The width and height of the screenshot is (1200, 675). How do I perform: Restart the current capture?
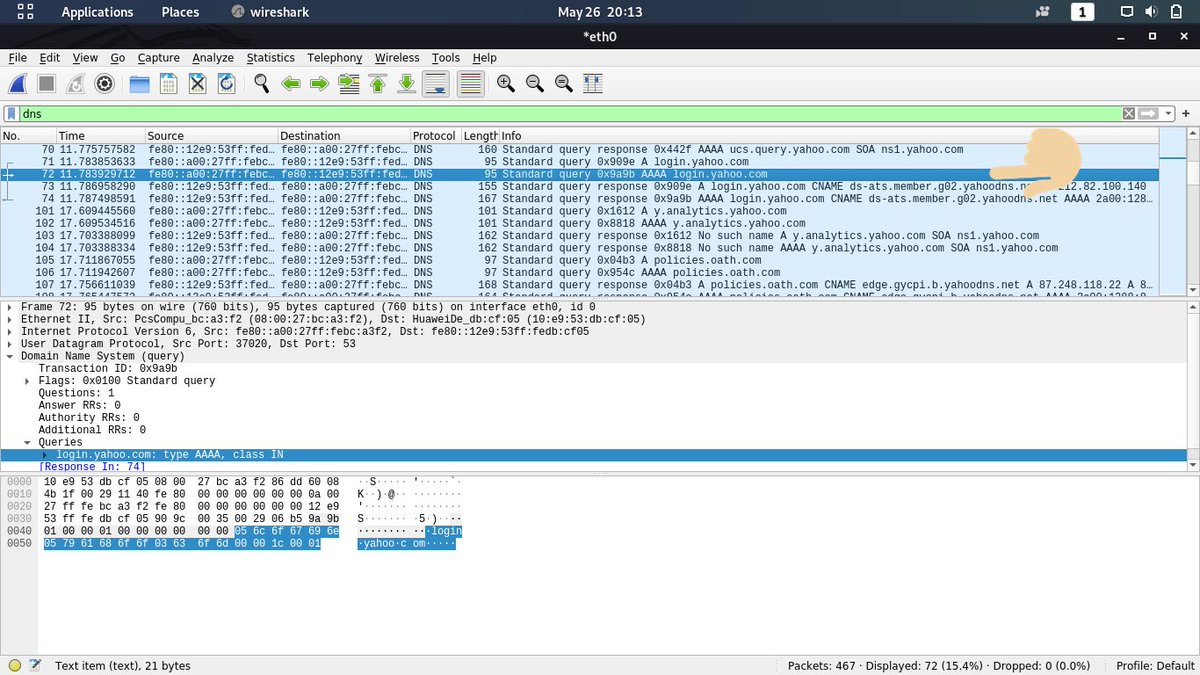[75, 84]
